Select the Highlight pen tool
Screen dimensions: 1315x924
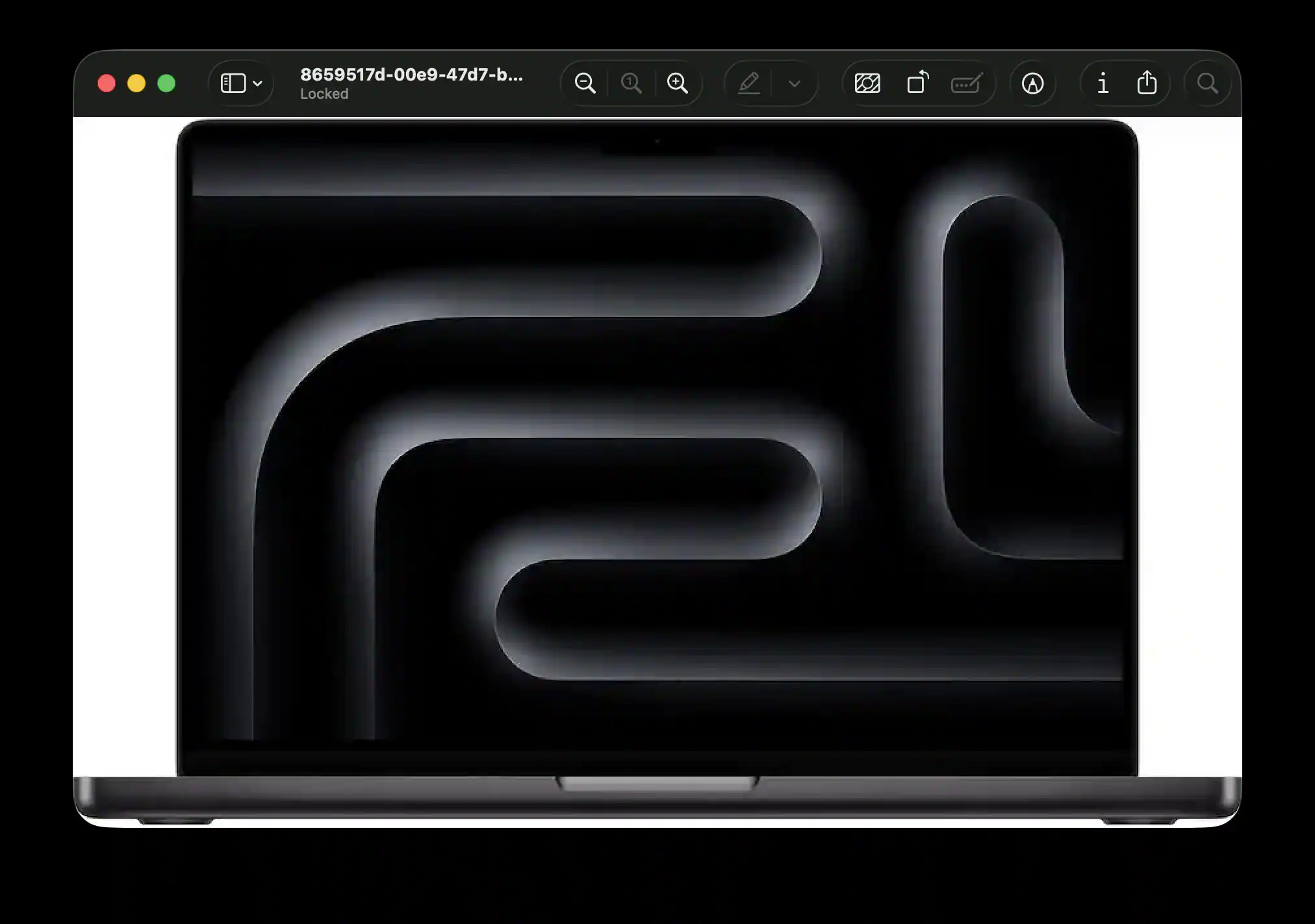point(749,83)
